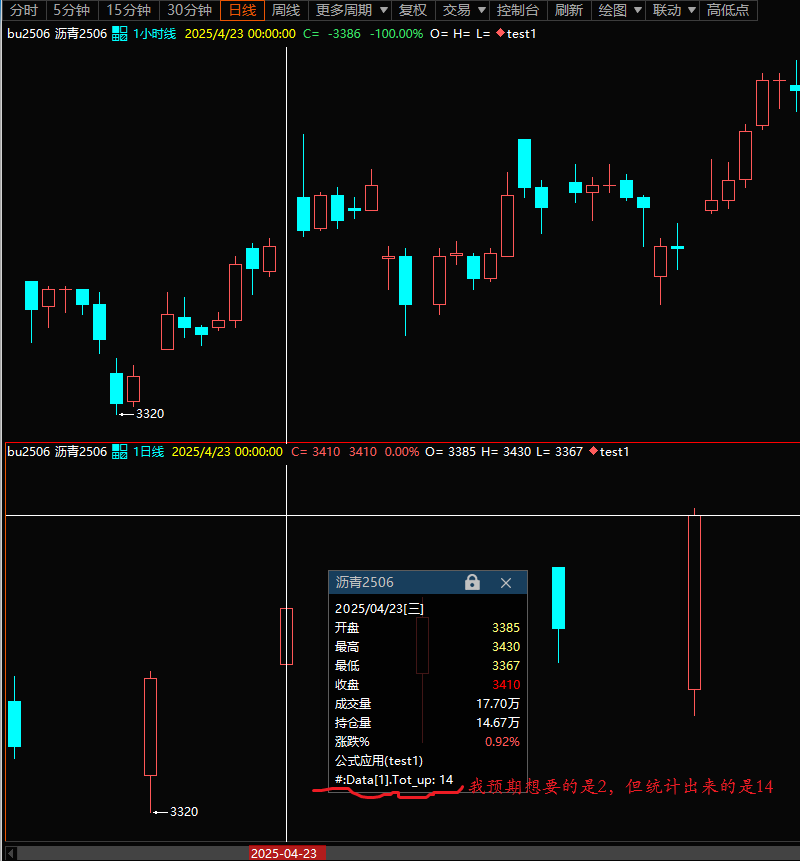Click the 涨跌% 0.92% row
800x861 pixels.
[x=428, y=742]
